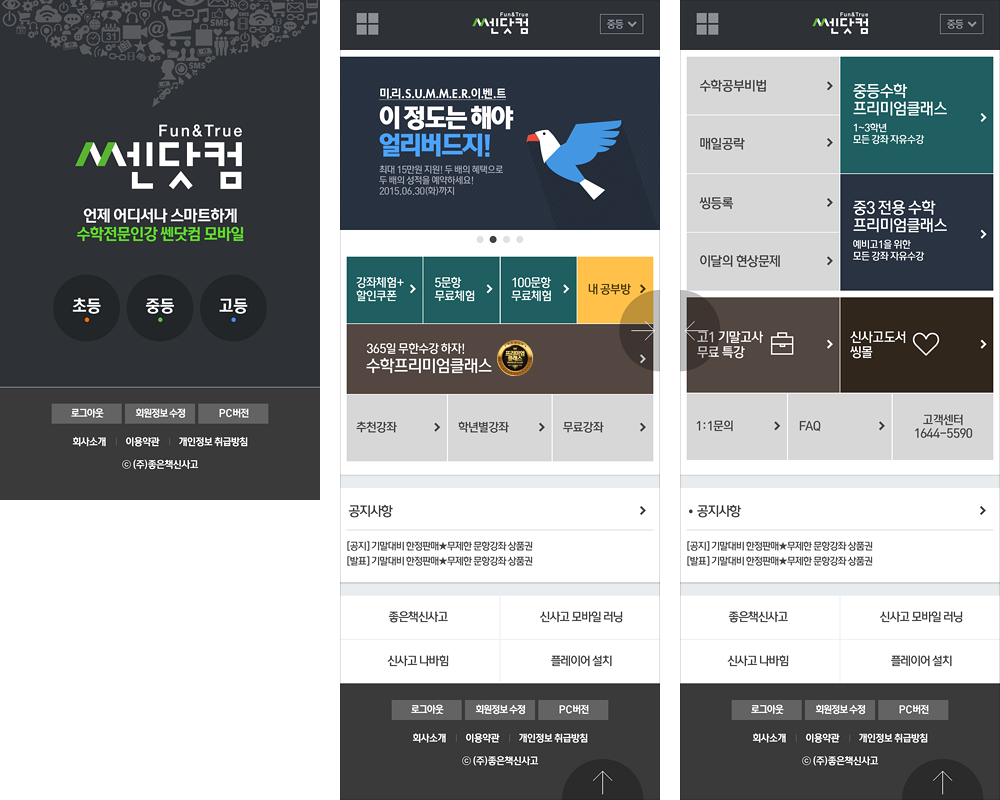Click the gold premium badge icon

click(x=515, y=358)
